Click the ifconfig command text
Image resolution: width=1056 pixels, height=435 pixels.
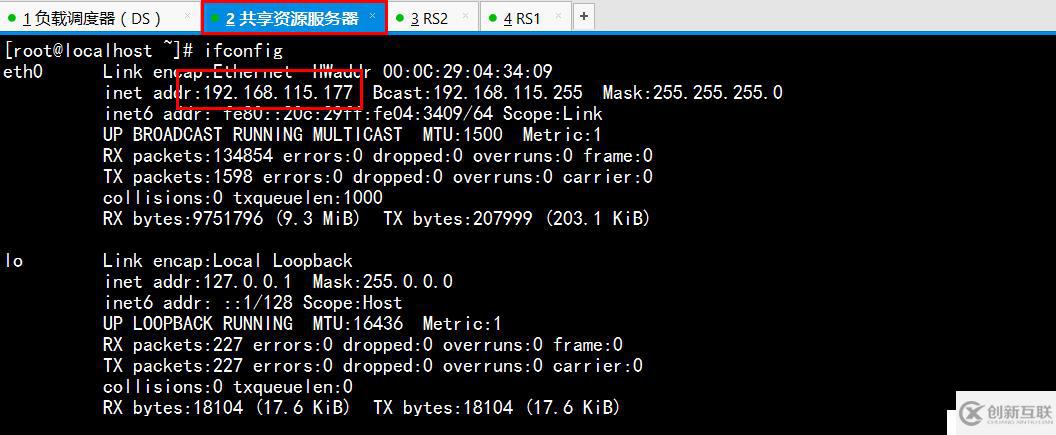click(x=244, y=51)
